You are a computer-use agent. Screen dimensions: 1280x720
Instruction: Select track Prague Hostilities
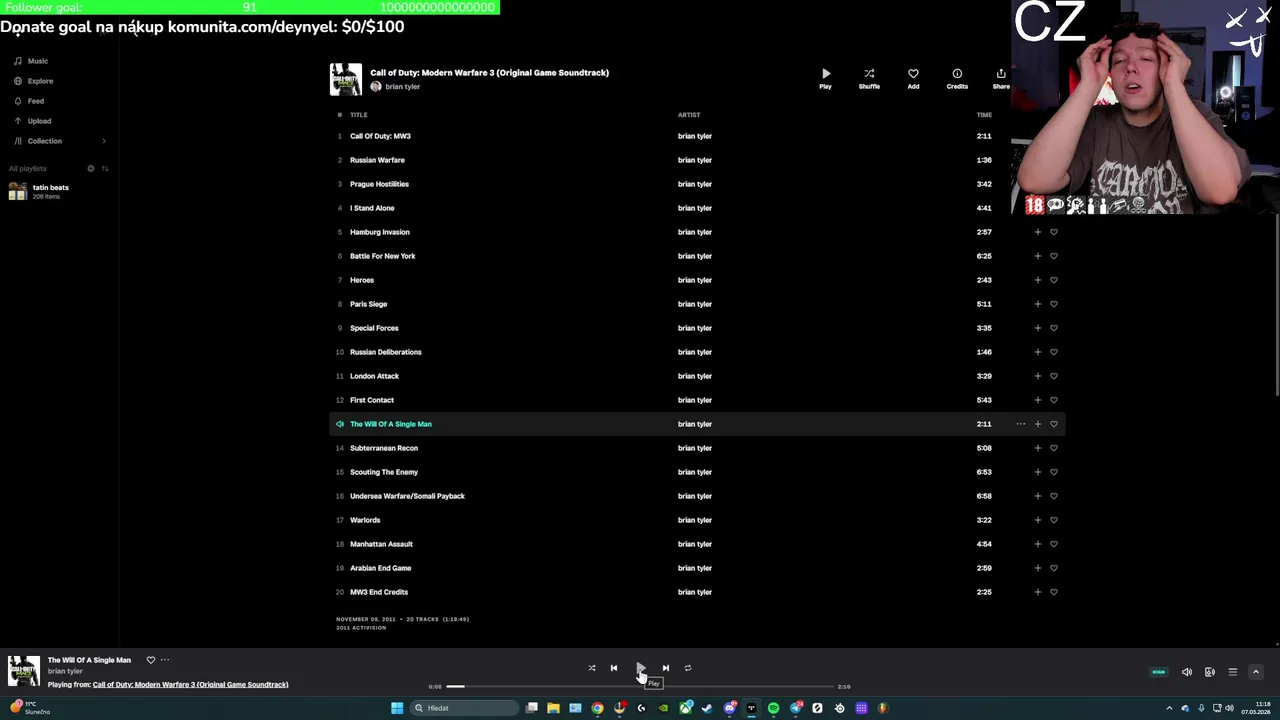click(x=379, y=184)
